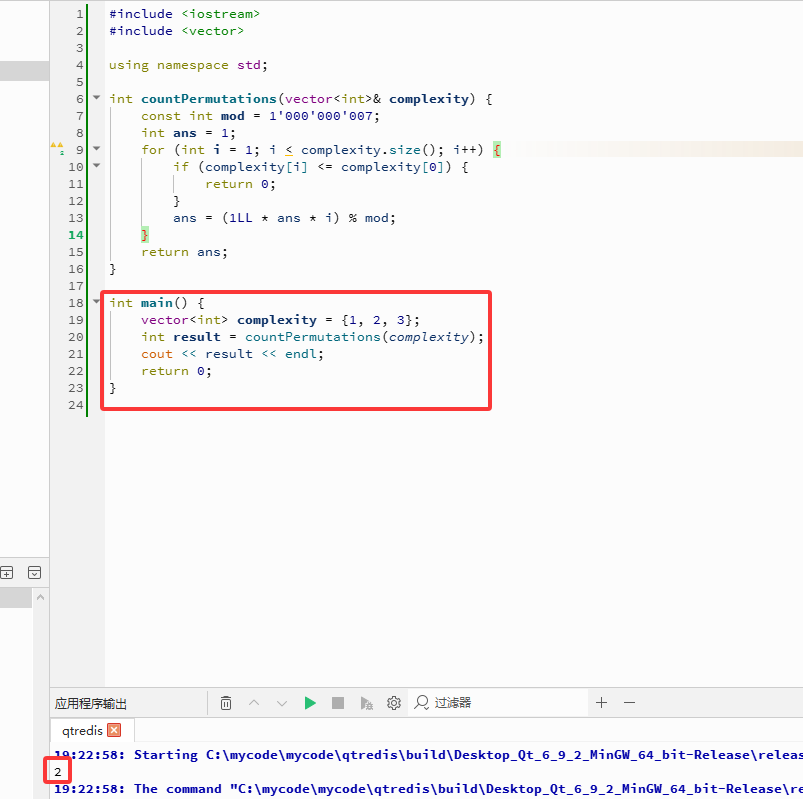This screenshot has width=803, height=799.
Task: Focus the 过滤器 filter input field
Action: click(x=498, y=703)
